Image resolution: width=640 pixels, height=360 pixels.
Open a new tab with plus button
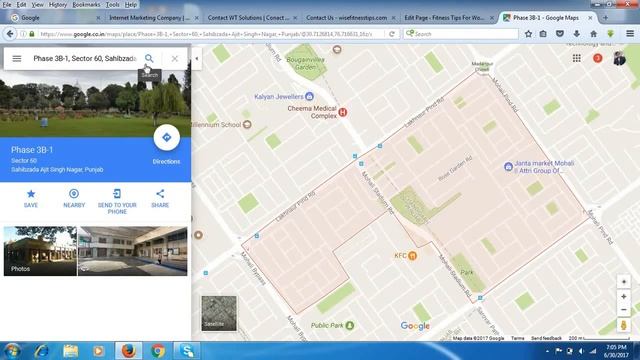tap(605, 18)
